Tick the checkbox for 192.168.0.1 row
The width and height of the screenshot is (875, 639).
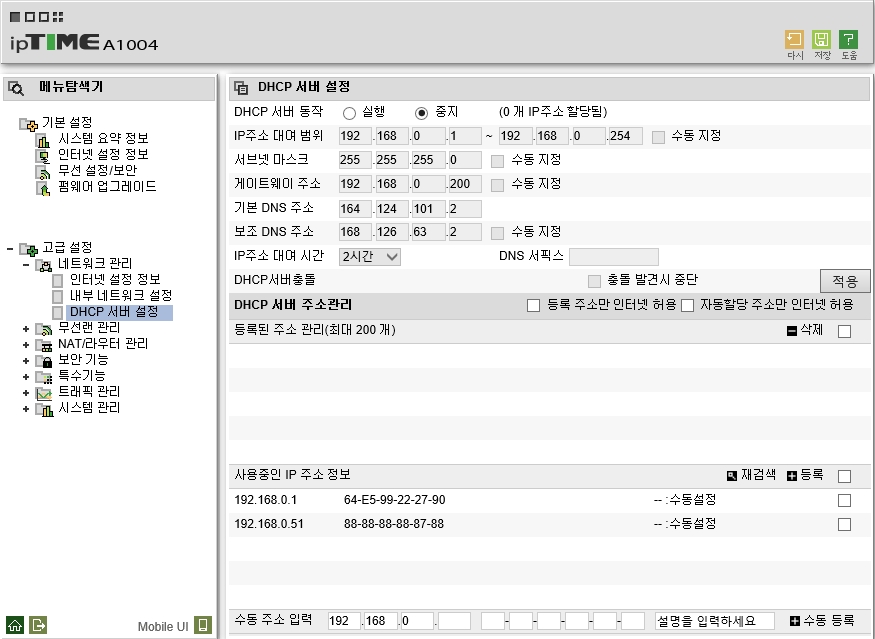(x=844, y=501)
